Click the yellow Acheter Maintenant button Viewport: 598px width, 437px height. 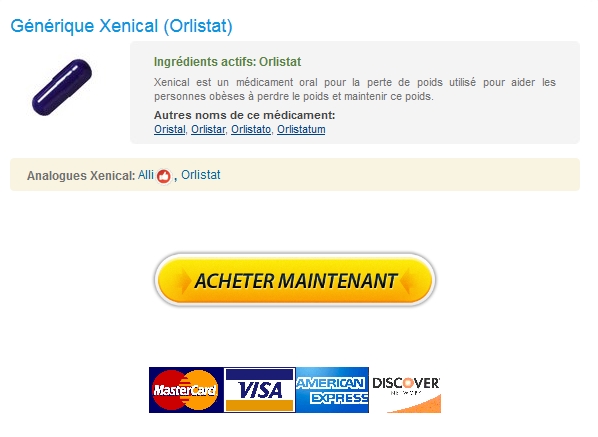295,280
